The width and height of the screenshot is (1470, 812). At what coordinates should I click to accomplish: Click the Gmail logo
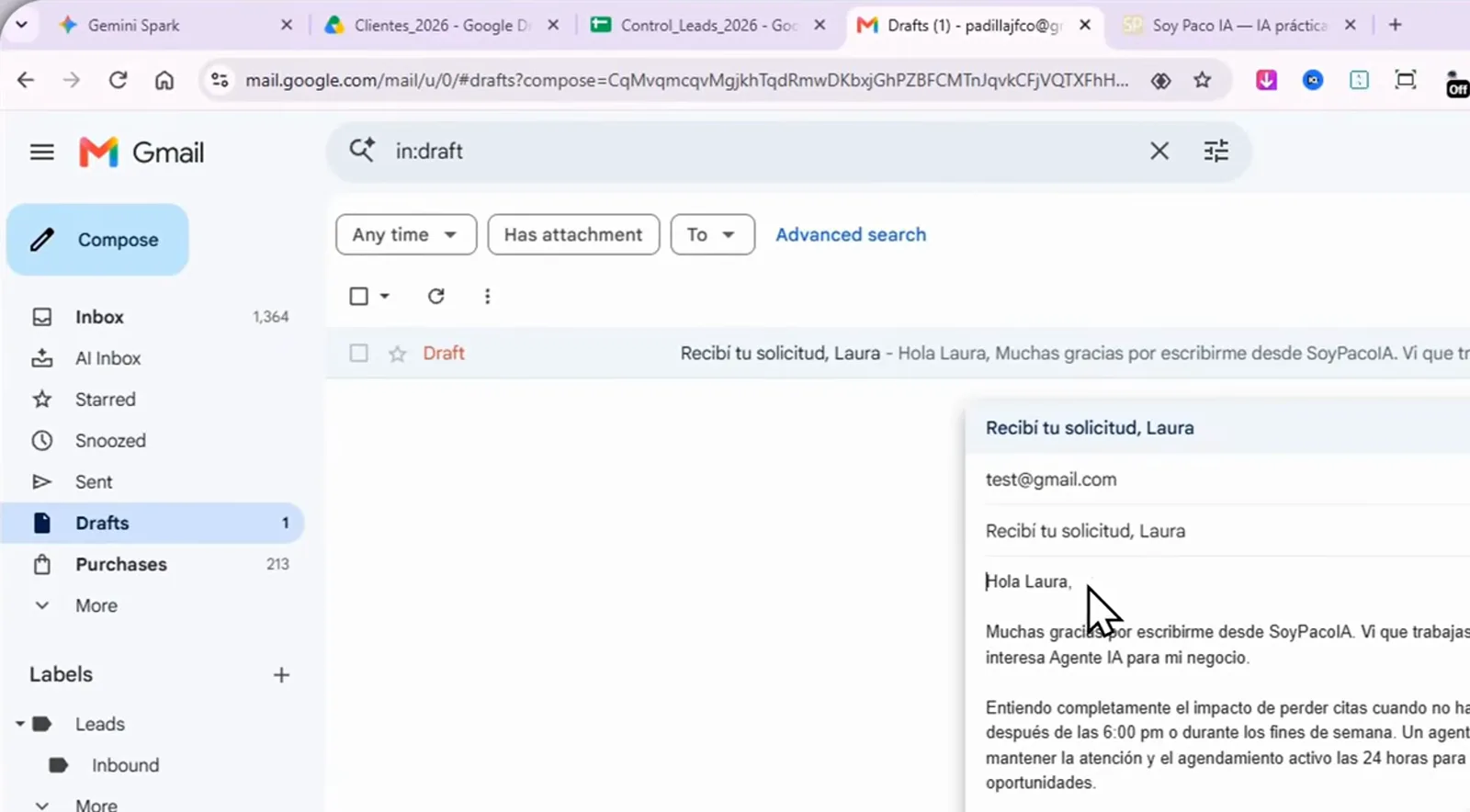pyautogui.click(x=141, y=152)
